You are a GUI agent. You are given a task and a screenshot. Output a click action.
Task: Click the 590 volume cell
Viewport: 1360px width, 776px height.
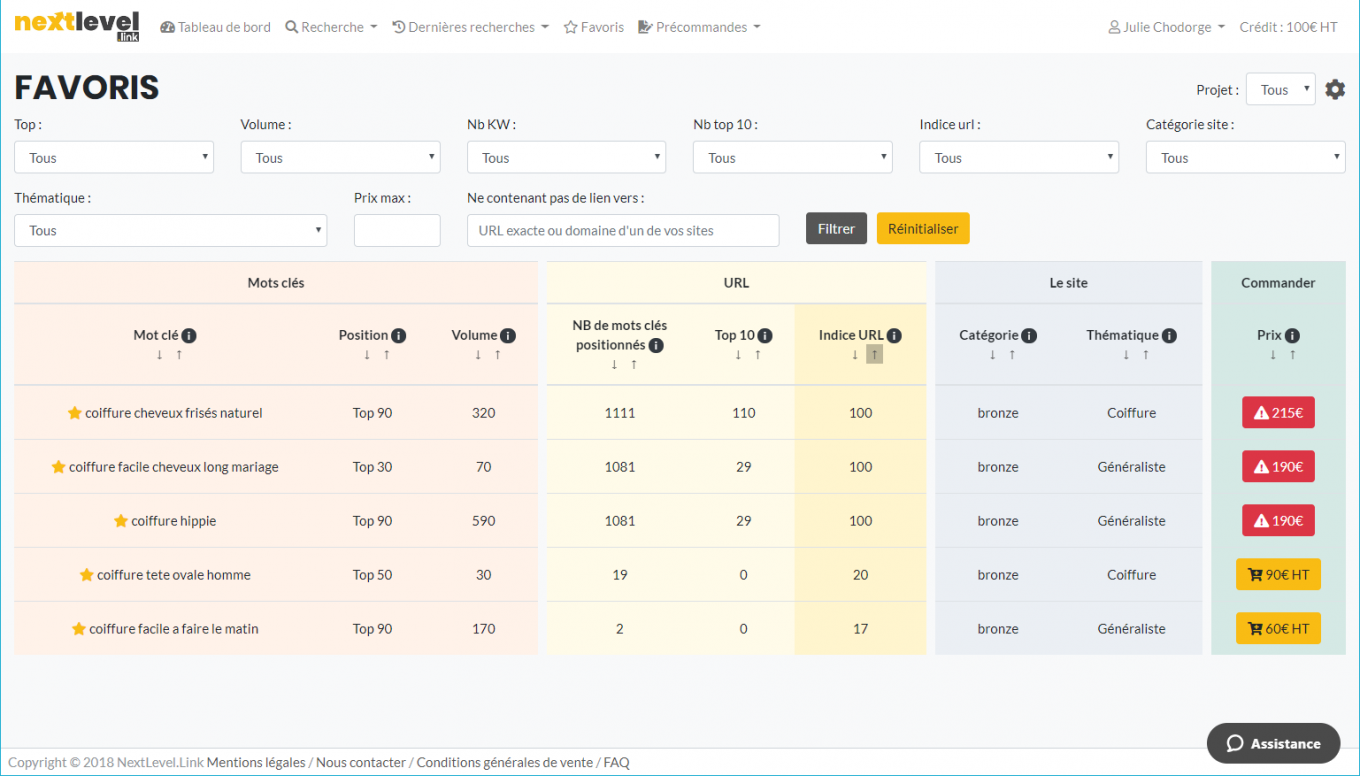[484, 521]
